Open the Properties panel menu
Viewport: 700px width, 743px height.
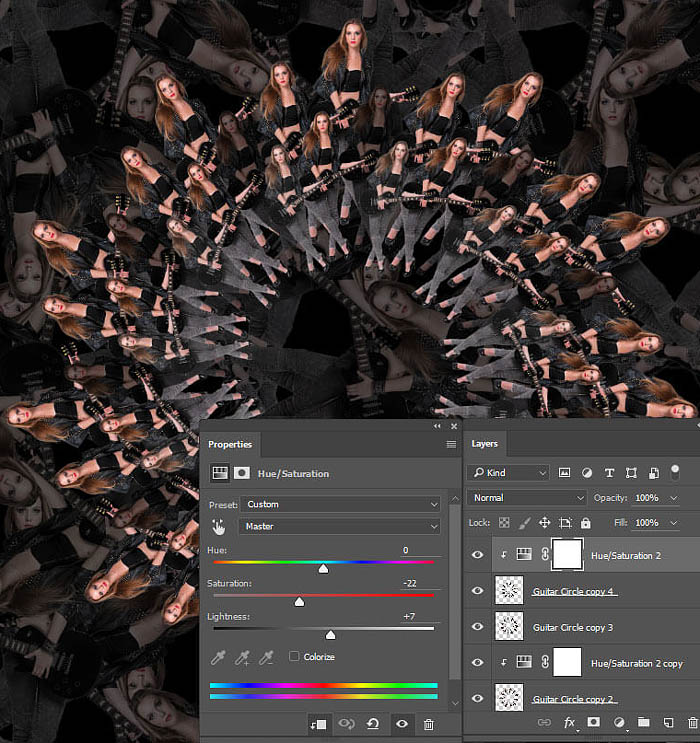451,444
